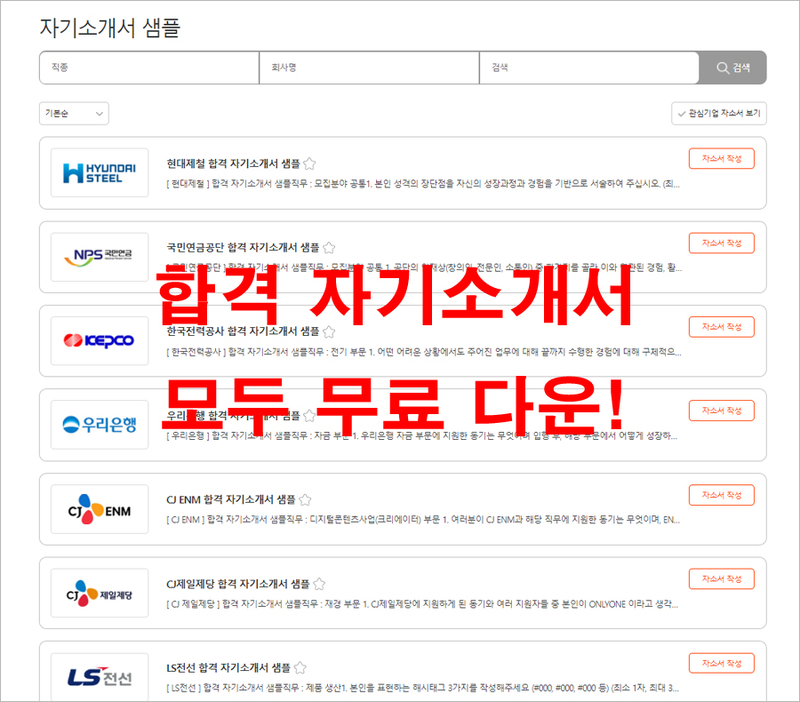This screenshot has width=800, height=702.
Task: Click 자소서 작성 for 한국전력공사
Action: [x=721, y=327]
